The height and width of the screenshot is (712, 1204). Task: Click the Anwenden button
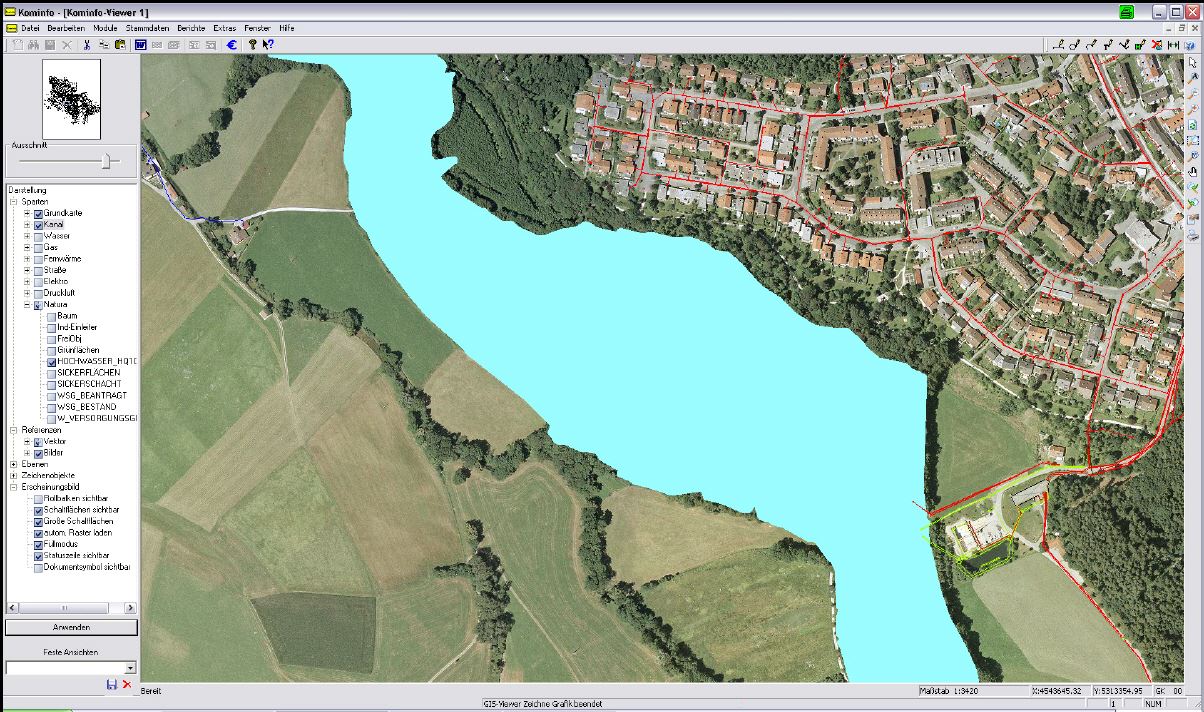tap(71, 627)
